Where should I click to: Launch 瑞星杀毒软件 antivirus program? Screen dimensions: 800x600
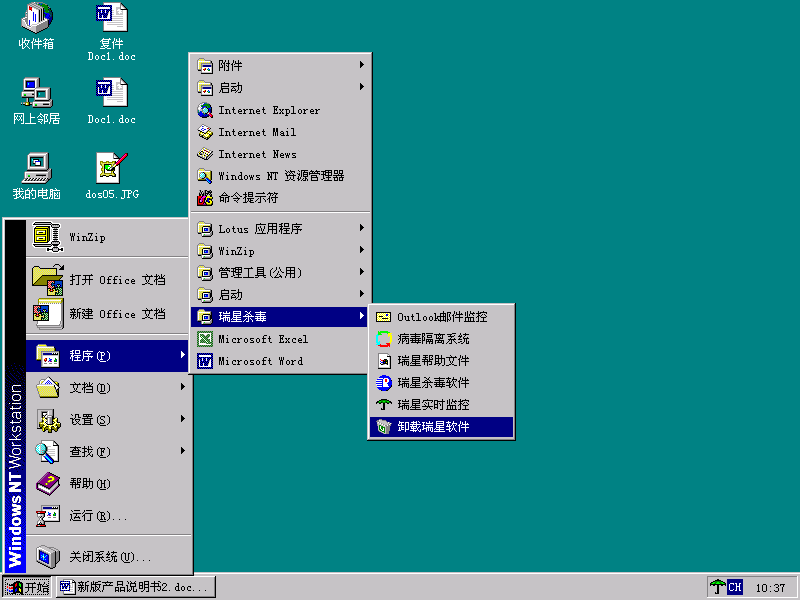click(x=441, y=383)
